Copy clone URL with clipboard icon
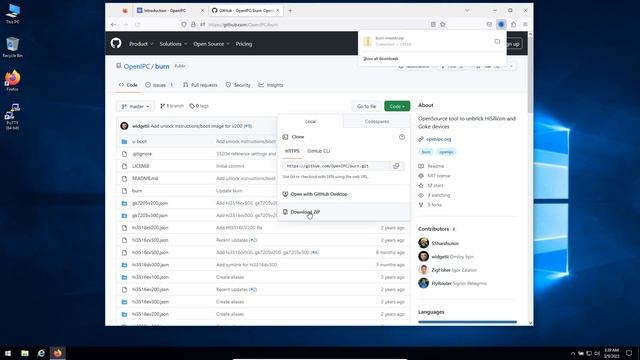This screenshot has height=360, width=640. [x=396, y=166]
